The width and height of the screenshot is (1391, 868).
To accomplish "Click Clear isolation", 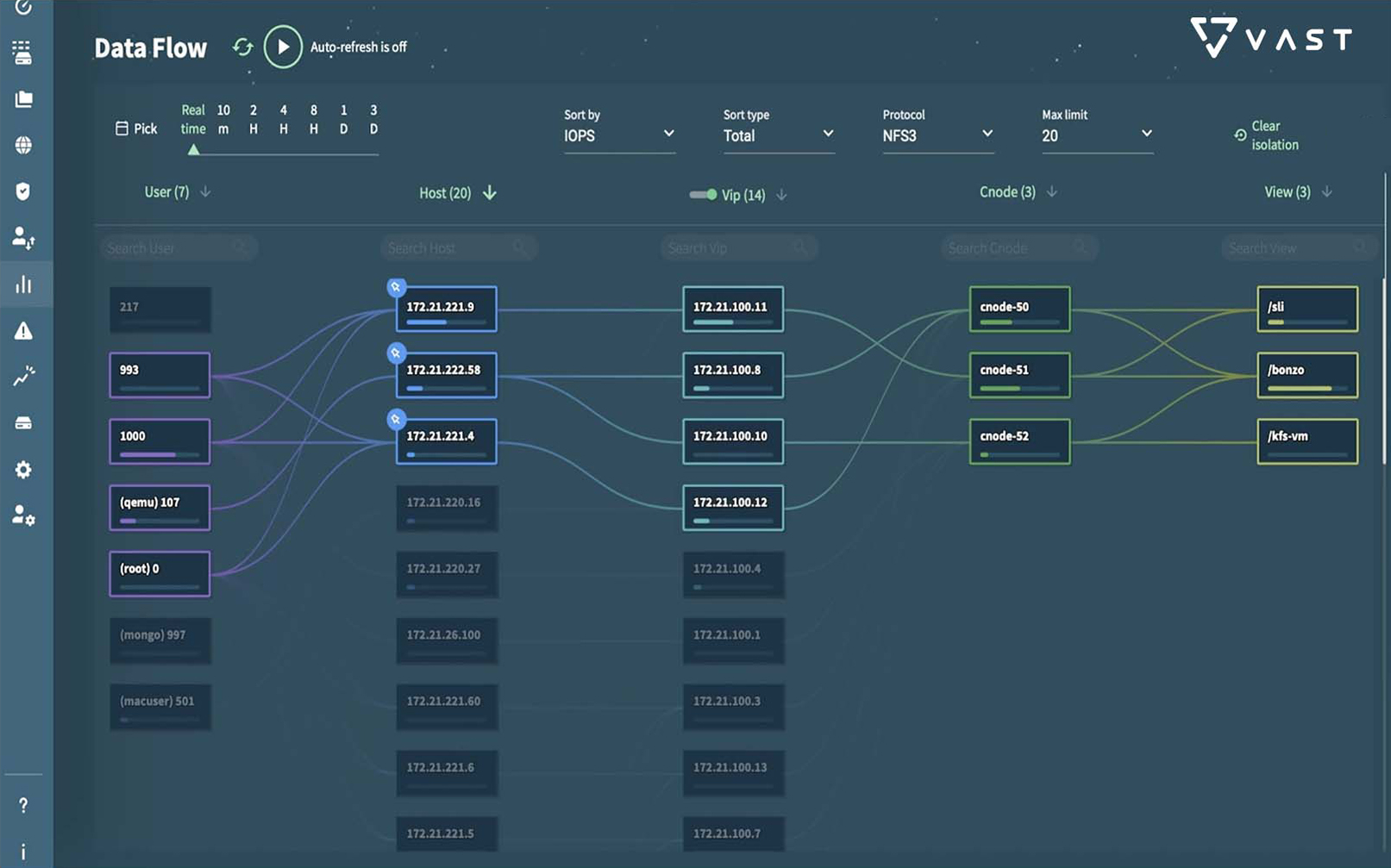I will click(1266, 135).
